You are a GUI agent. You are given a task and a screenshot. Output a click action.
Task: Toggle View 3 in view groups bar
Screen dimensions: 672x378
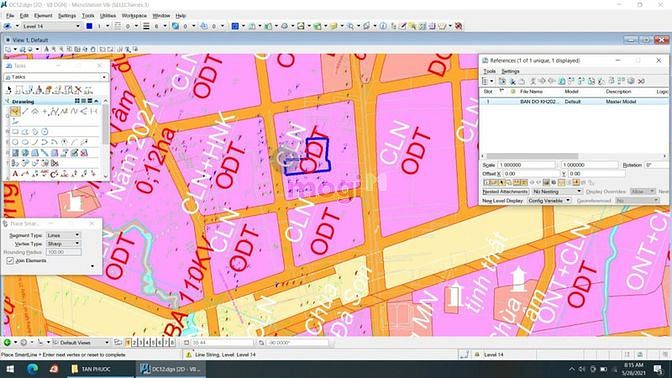coord(141,342)
